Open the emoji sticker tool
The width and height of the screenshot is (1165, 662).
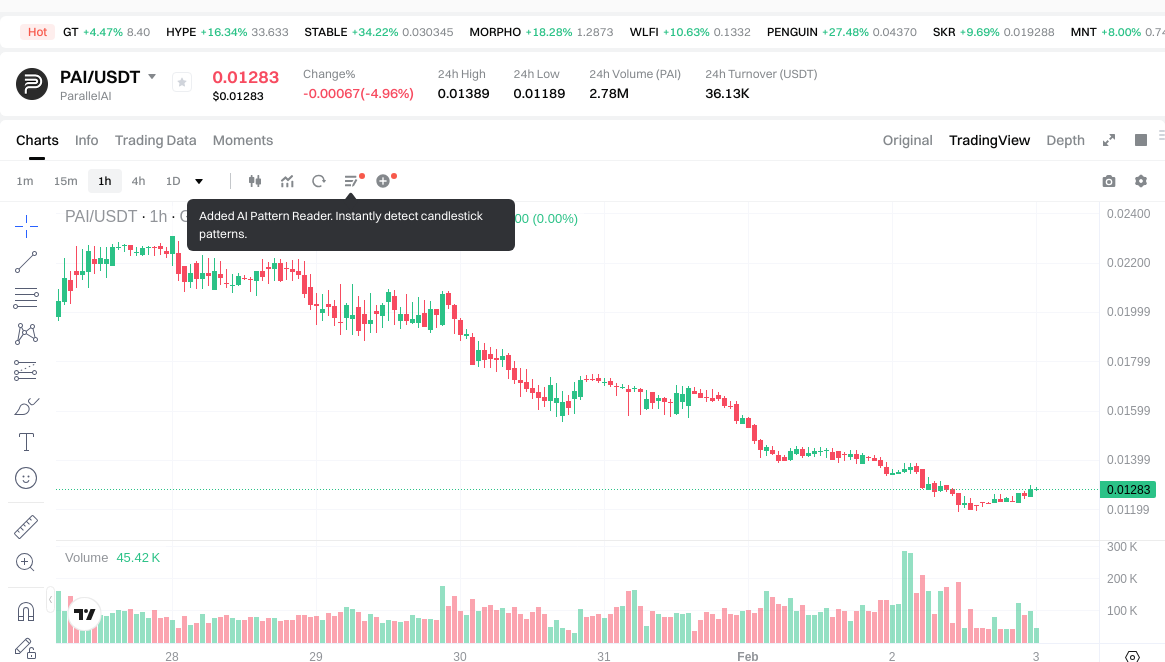click(x=26, y=478)
